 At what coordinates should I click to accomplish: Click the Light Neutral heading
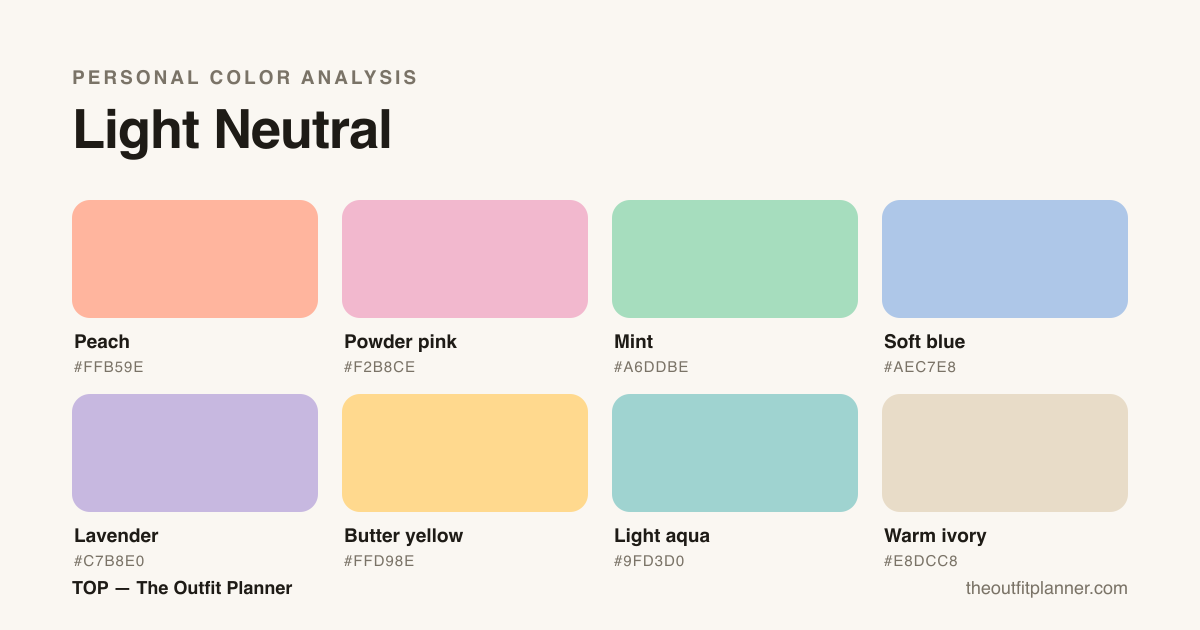pyautogui.click(x=232, y=130)
